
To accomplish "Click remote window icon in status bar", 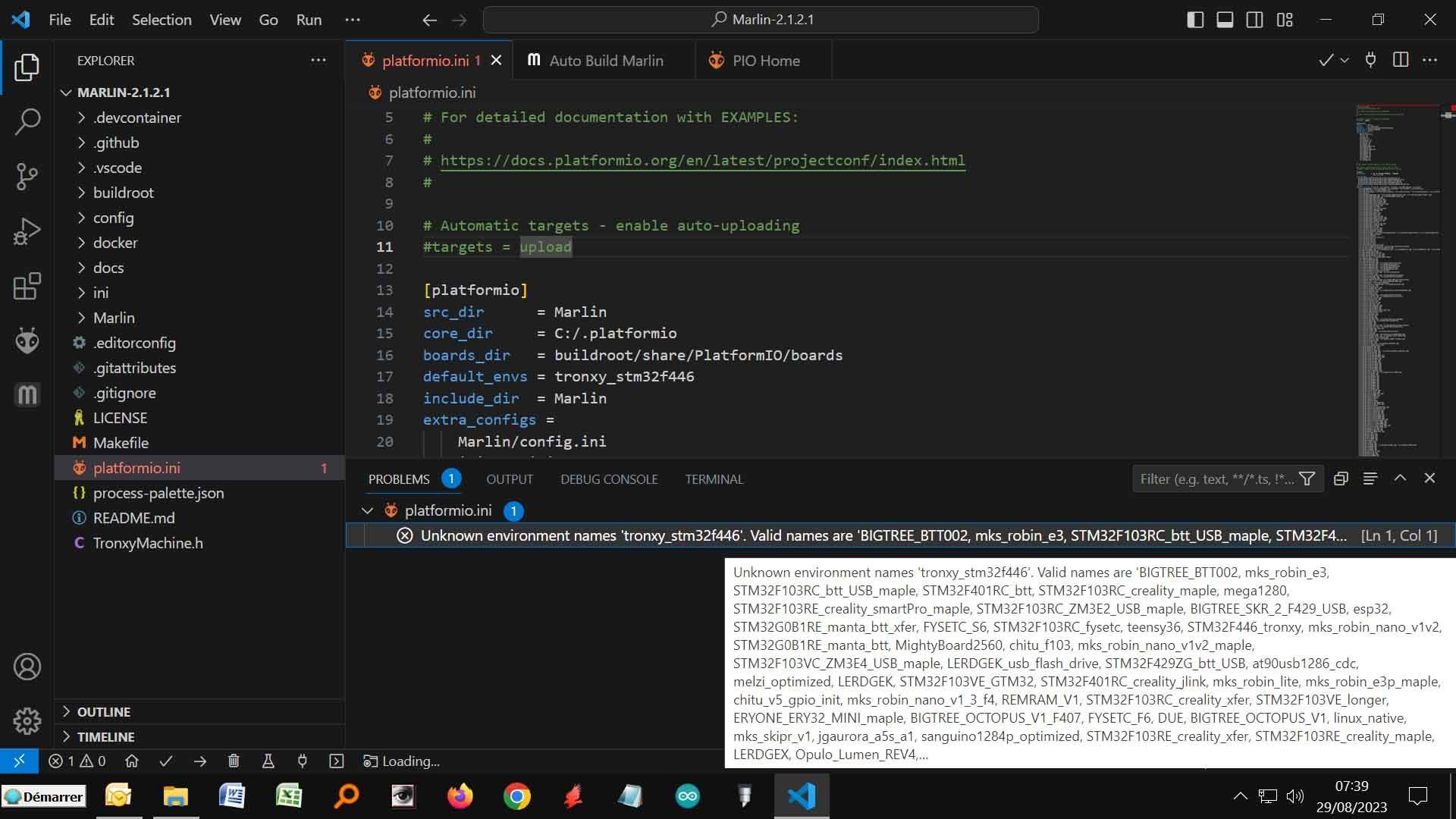I will (x=19, y=761).
